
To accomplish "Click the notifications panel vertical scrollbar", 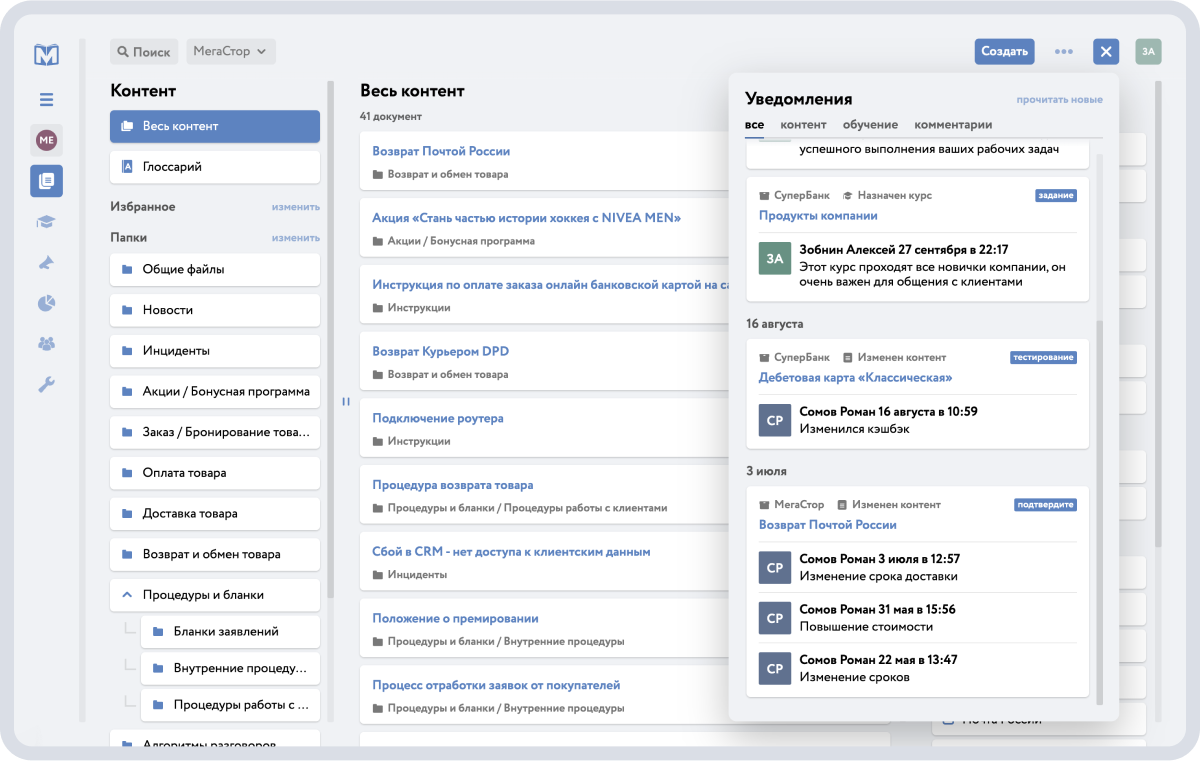I will click(x=1100, y=510).
